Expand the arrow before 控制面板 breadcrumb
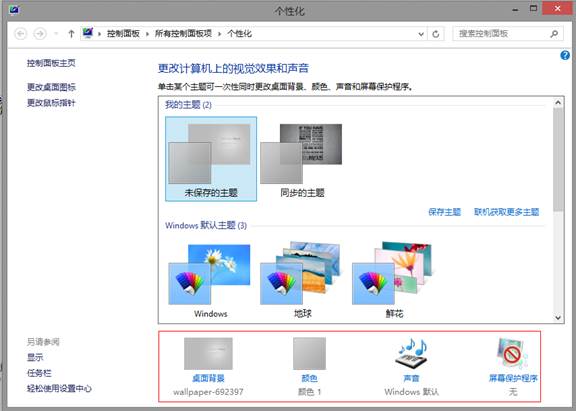The height and width of the screenshot is (411, 576). (x=100, y=34)
